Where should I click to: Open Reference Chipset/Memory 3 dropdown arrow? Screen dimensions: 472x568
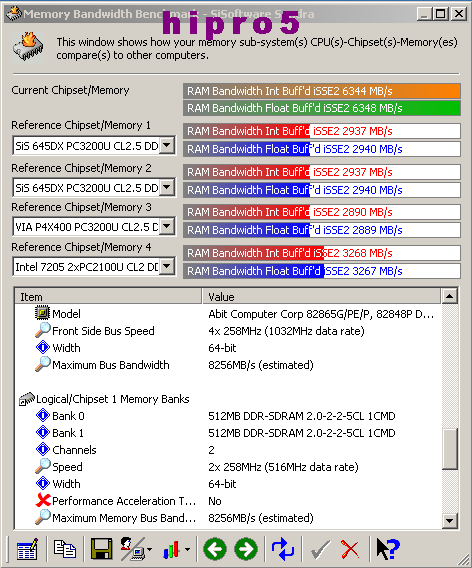pyautogui.click(x=167, y=226)
